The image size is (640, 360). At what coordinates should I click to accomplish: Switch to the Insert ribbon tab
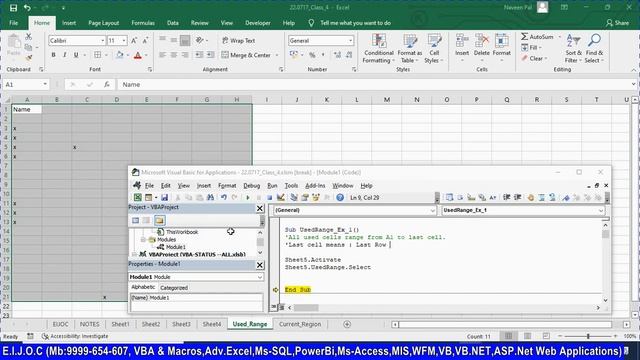coord(69,23)
